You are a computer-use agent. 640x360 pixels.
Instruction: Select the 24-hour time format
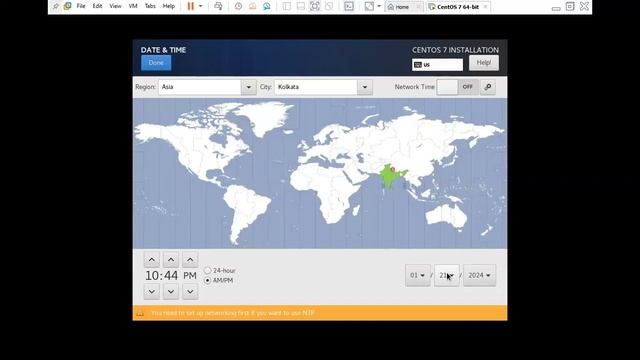click(x=220, y=271)
